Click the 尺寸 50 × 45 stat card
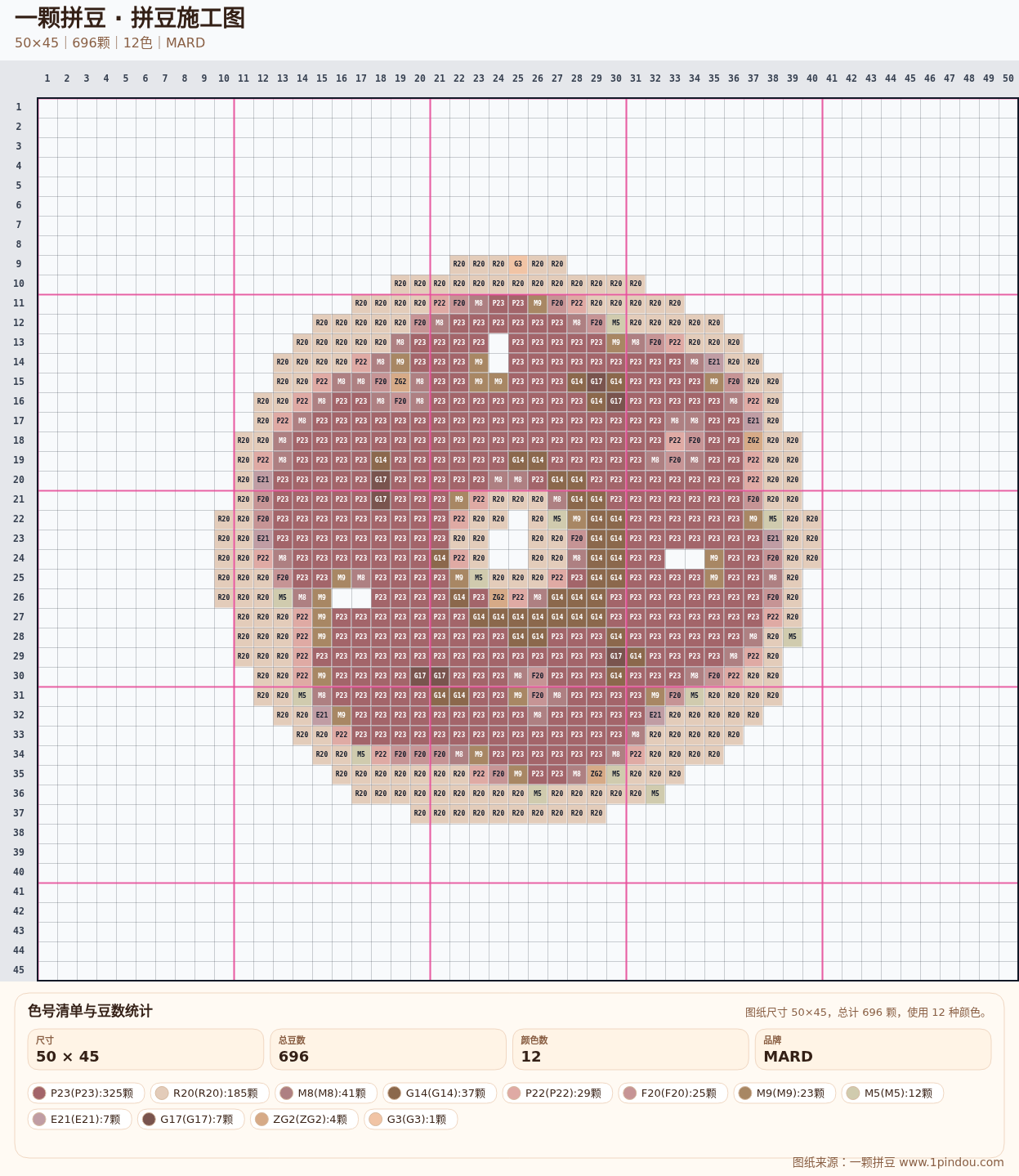 [145, 1049]
